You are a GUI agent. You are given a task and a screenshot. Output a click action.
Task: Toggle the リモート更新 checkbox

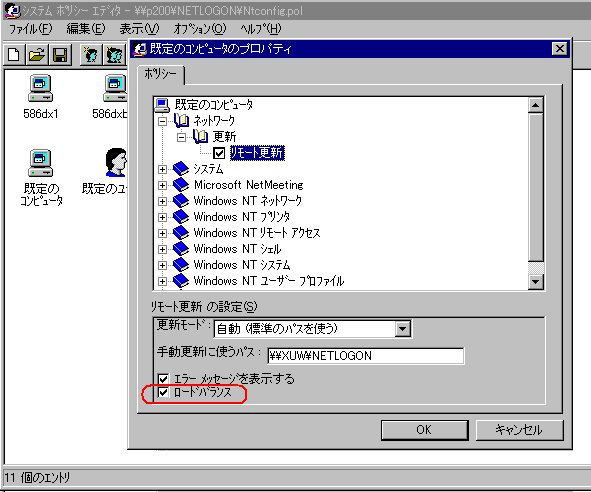[219, 153]
